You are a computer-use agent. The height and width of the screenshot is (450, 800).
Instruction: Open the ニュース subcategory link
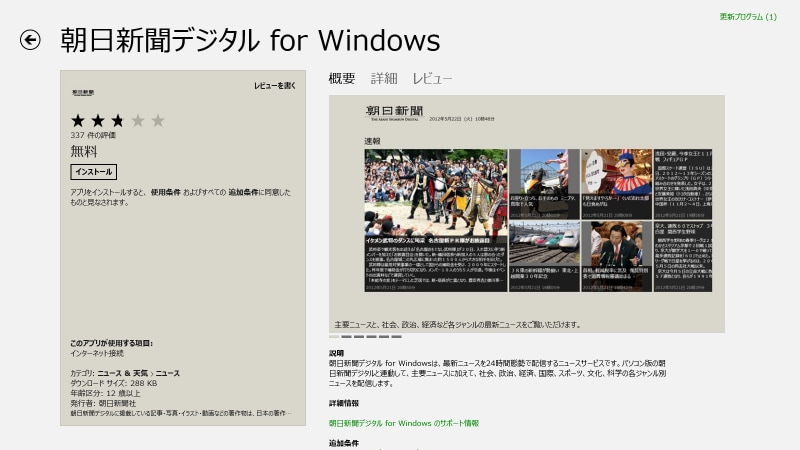pos(168,373)
